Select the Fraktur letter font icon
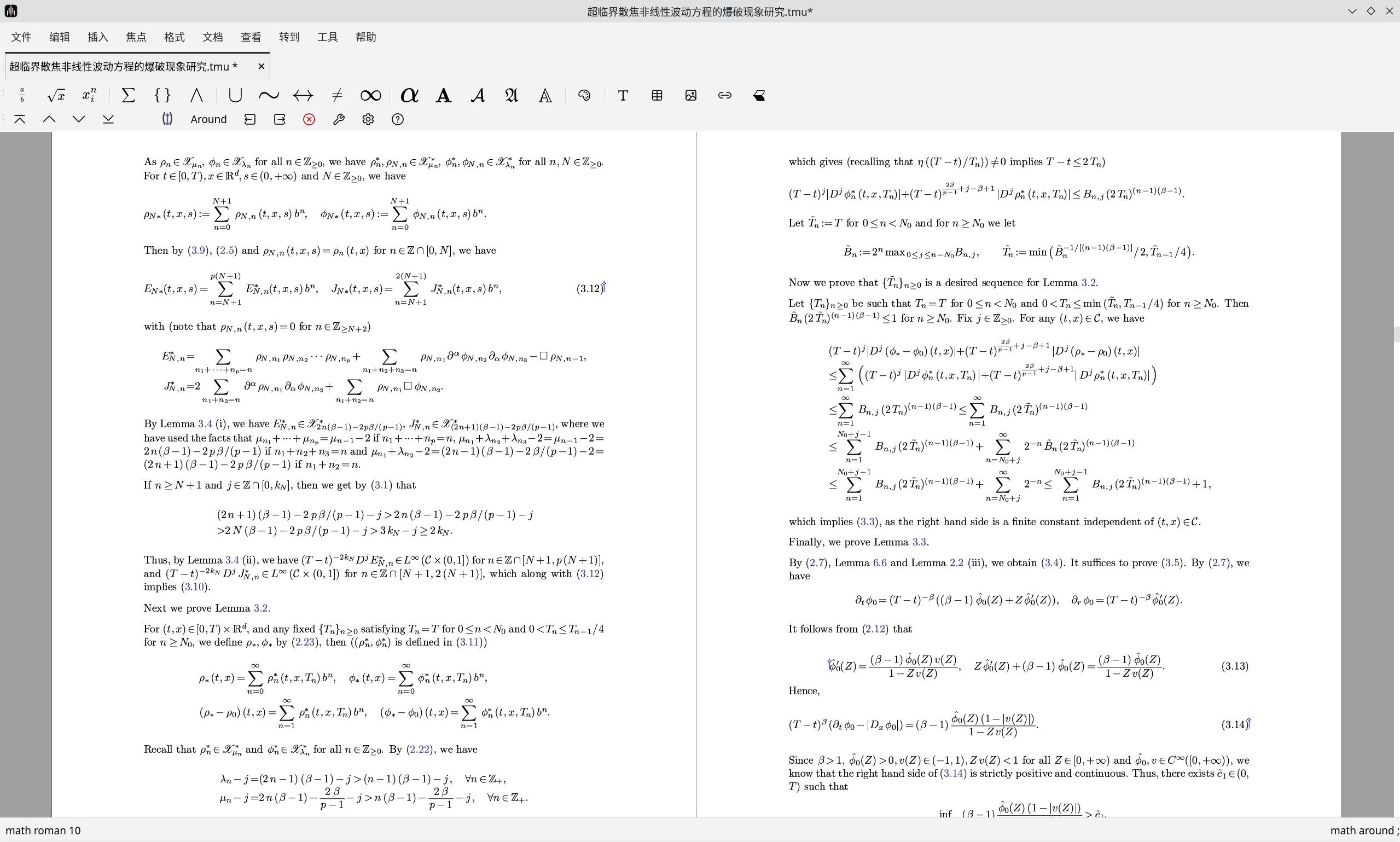 [511, 95]
